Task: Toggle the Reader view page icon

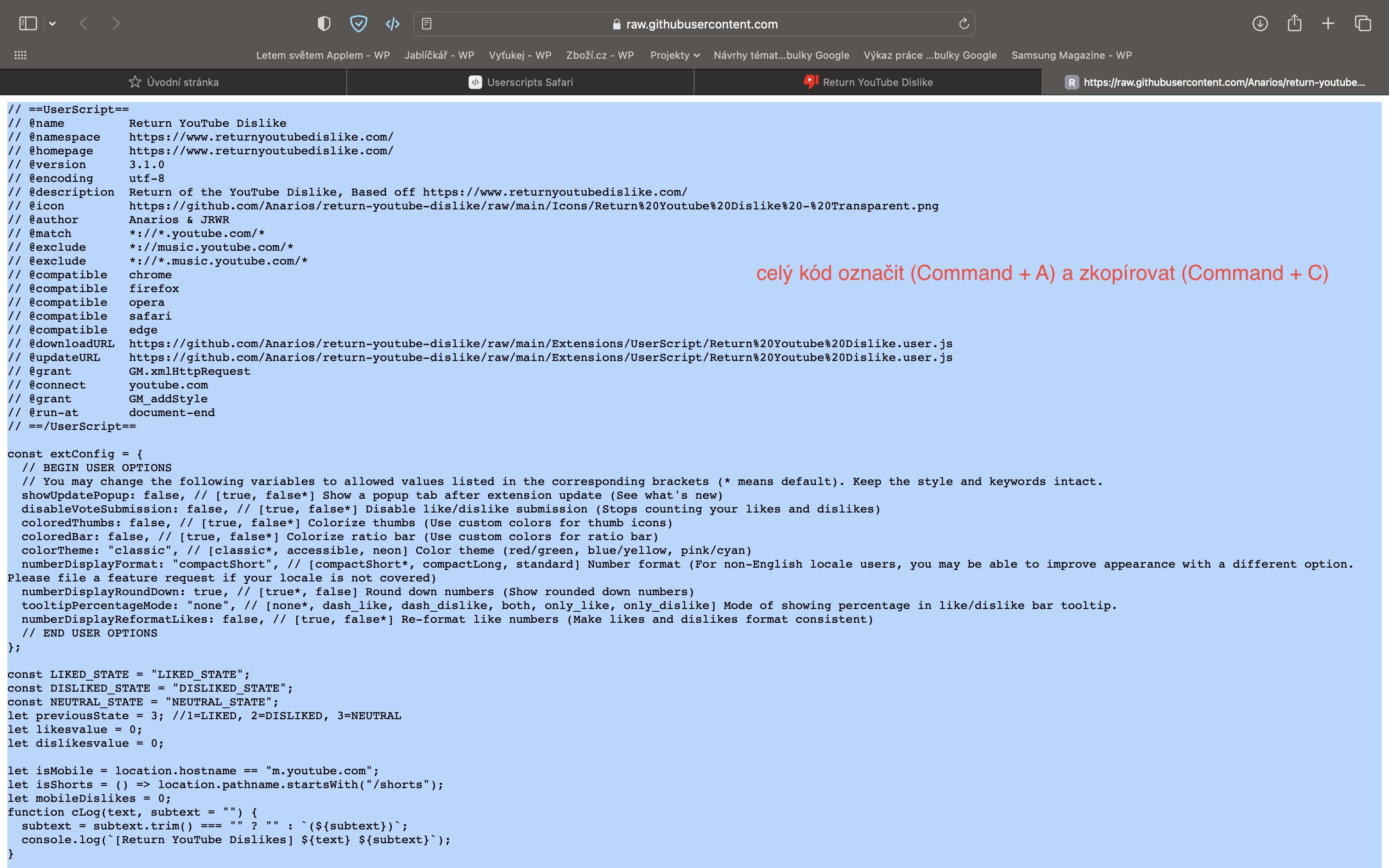Action: coord(426,23)
